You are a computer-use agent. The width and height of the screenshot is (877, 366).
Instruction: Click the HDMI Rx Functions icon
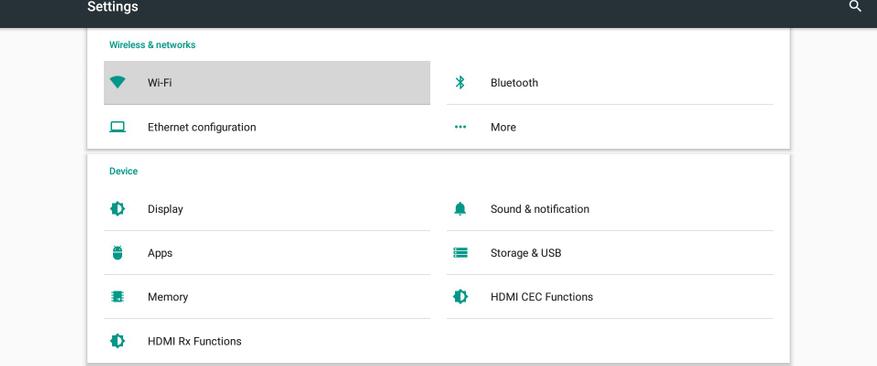117,341
